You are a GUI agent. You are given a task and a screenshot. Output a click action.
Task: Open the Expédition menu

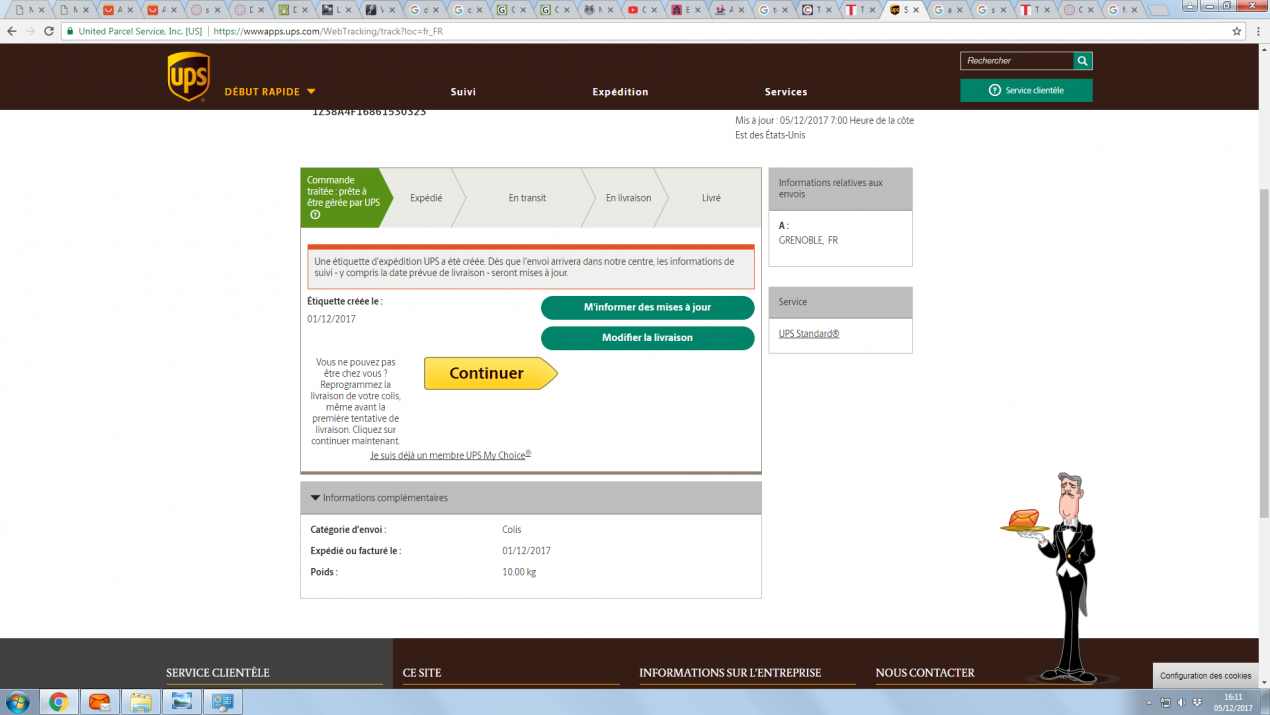pos(620,92)
